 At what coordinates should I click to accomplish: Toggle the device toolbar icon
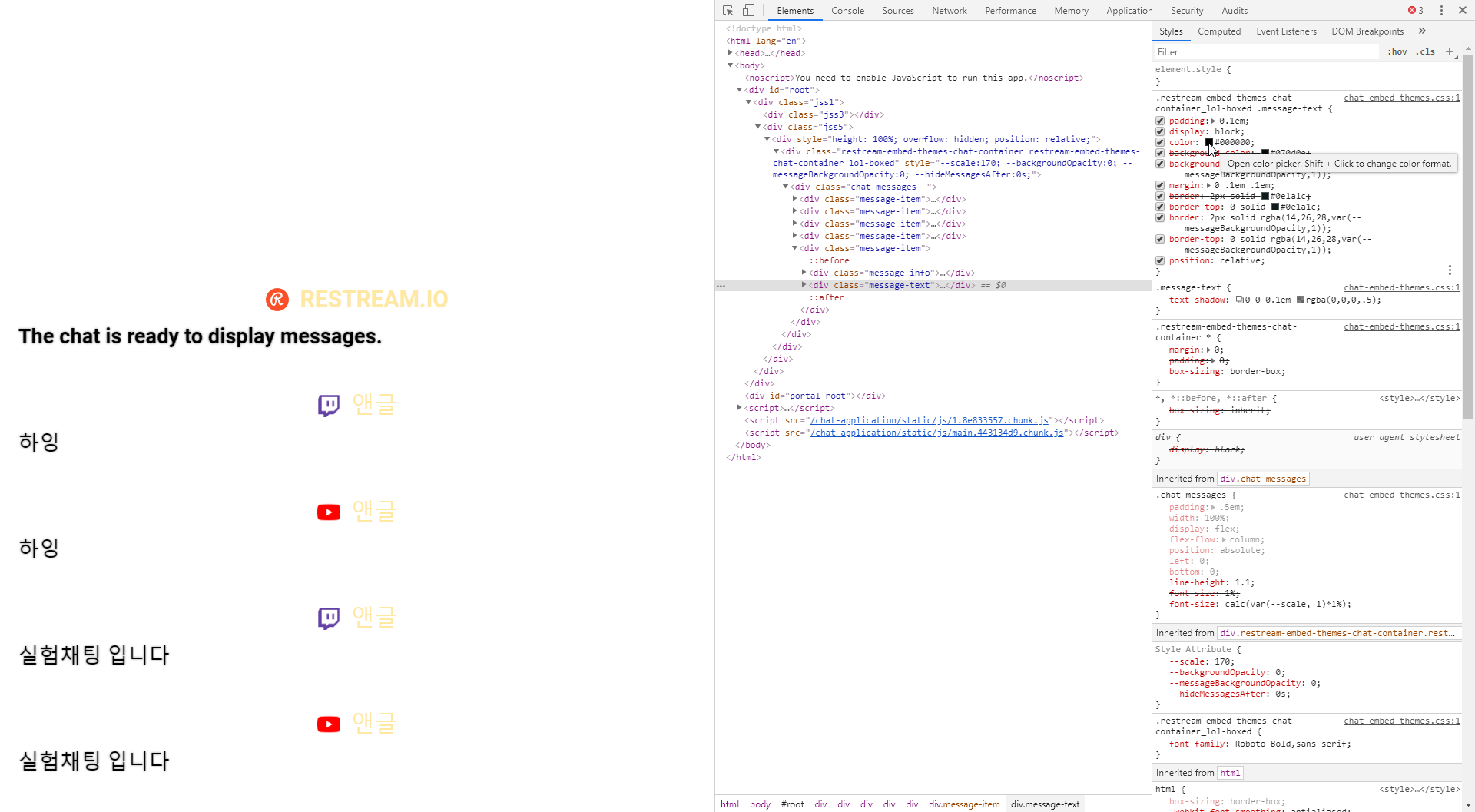748,10
